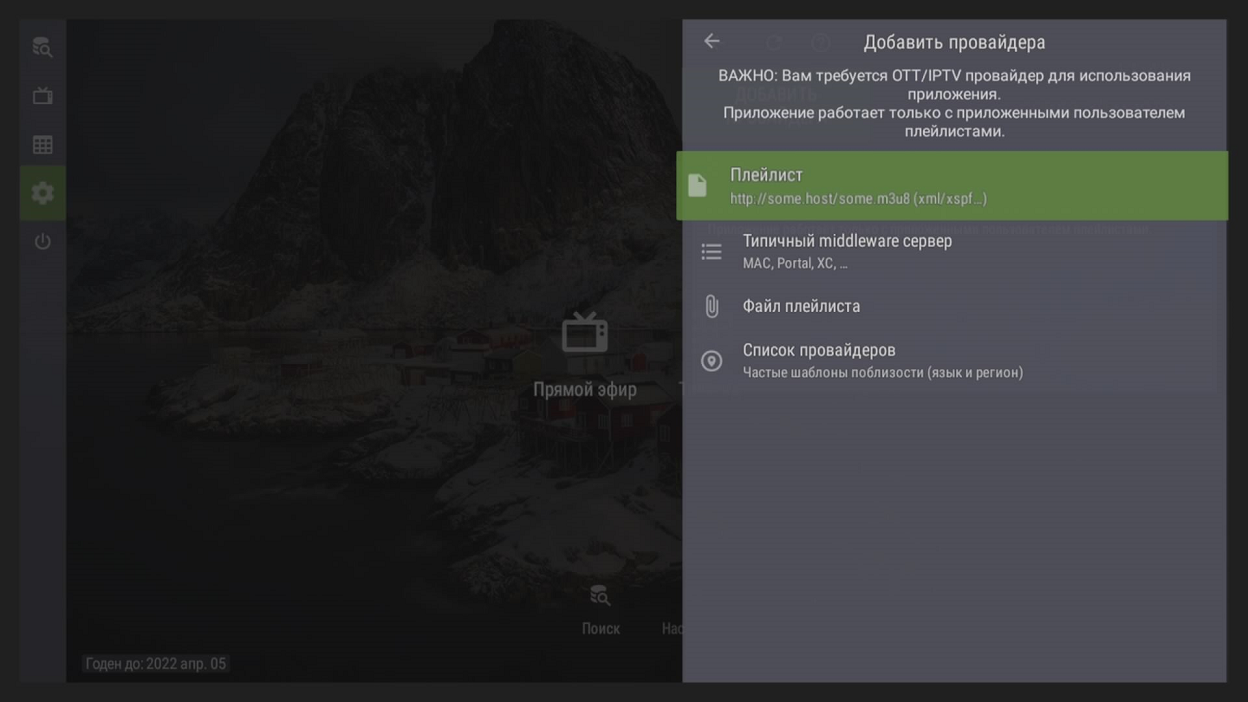Click the settings gear in the left sidebar
This screenshot has height=702, width=1248.
pos(42,193)
